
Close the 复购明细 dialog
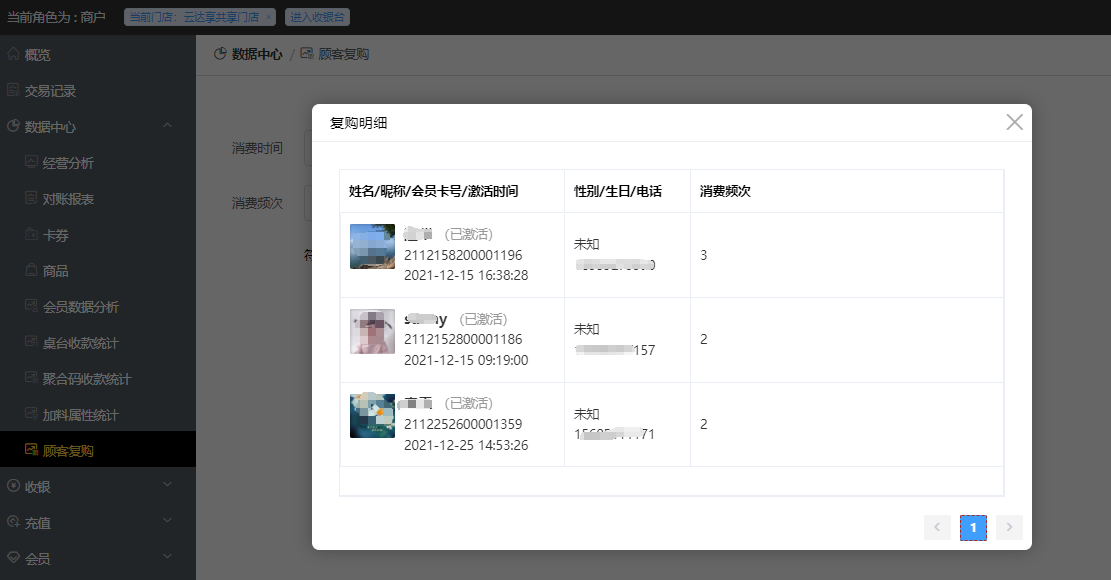[1014, 123]
